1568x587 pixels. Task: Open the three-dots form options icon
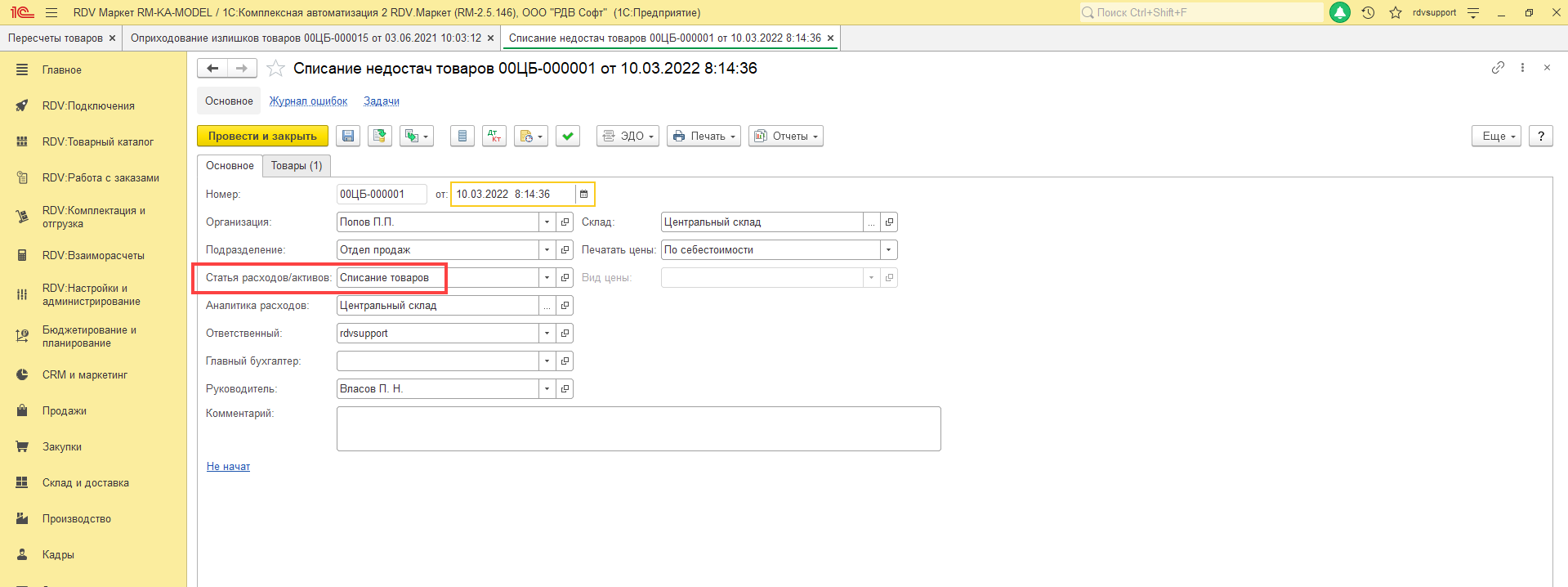point(1522,68)
